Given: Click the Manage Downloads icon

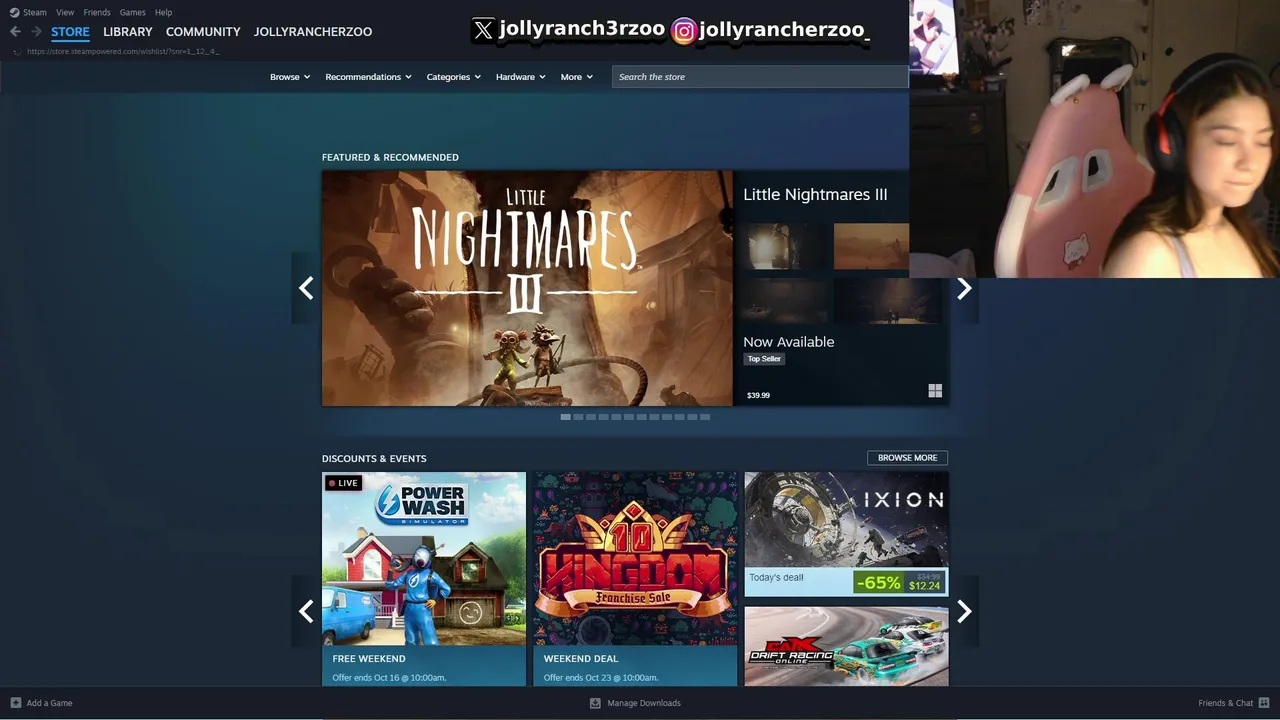Looking at the screenshot, I should [595, 703].
